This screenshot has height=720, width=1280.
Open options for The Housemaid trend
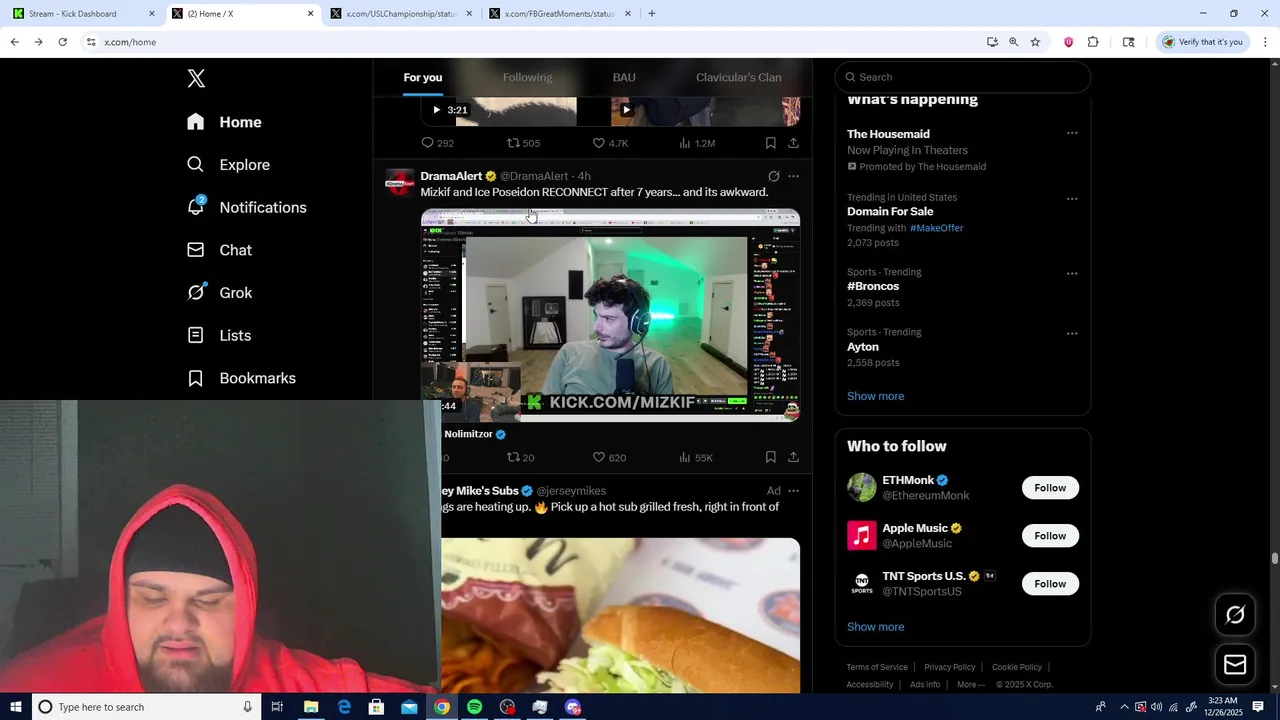pyautogui.click(x=1072, y=133)
